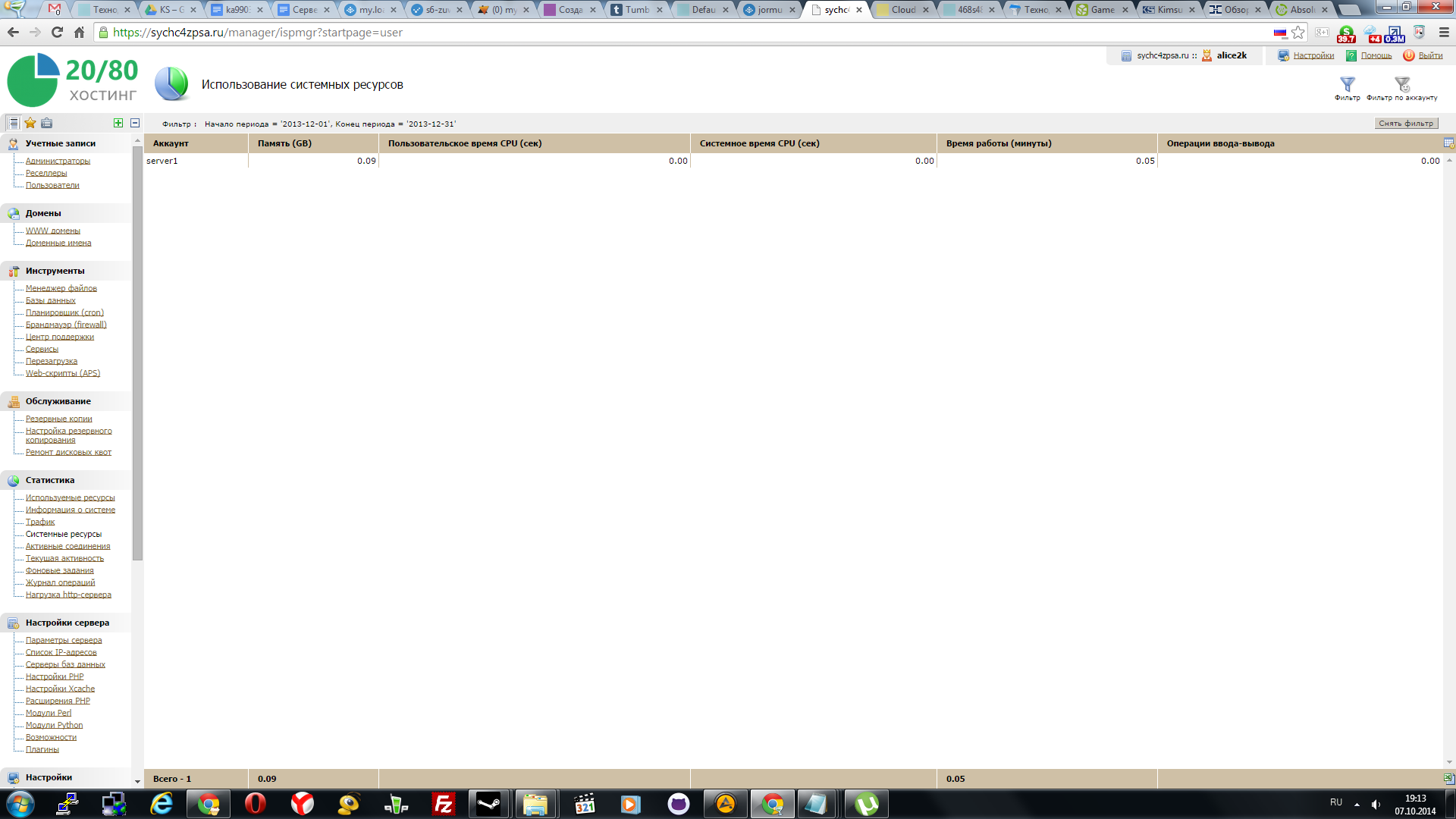This screenshot has height=819, width=1456.
Task: Open Фильтр по аккаунту filter icon
Action: [1402, 84]
